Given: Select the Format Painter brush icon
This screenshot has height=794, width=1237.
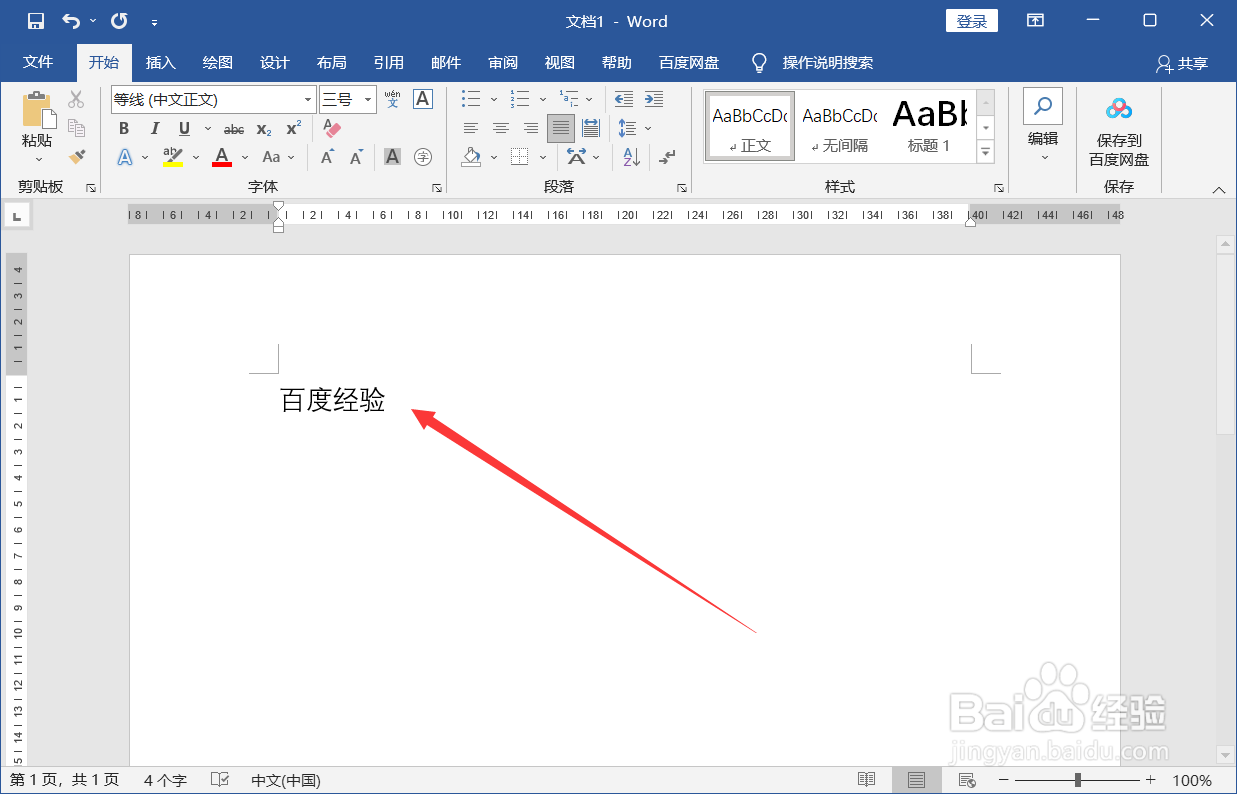Looking at the screenshot, I should click(x=77, y=156).
